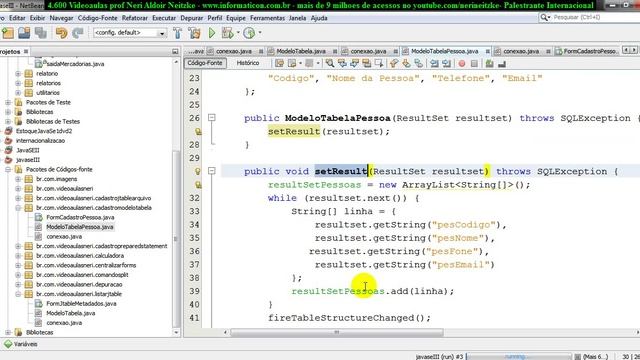Open the Editar menu
Screen dimensions: 640x360
[17, 18]
